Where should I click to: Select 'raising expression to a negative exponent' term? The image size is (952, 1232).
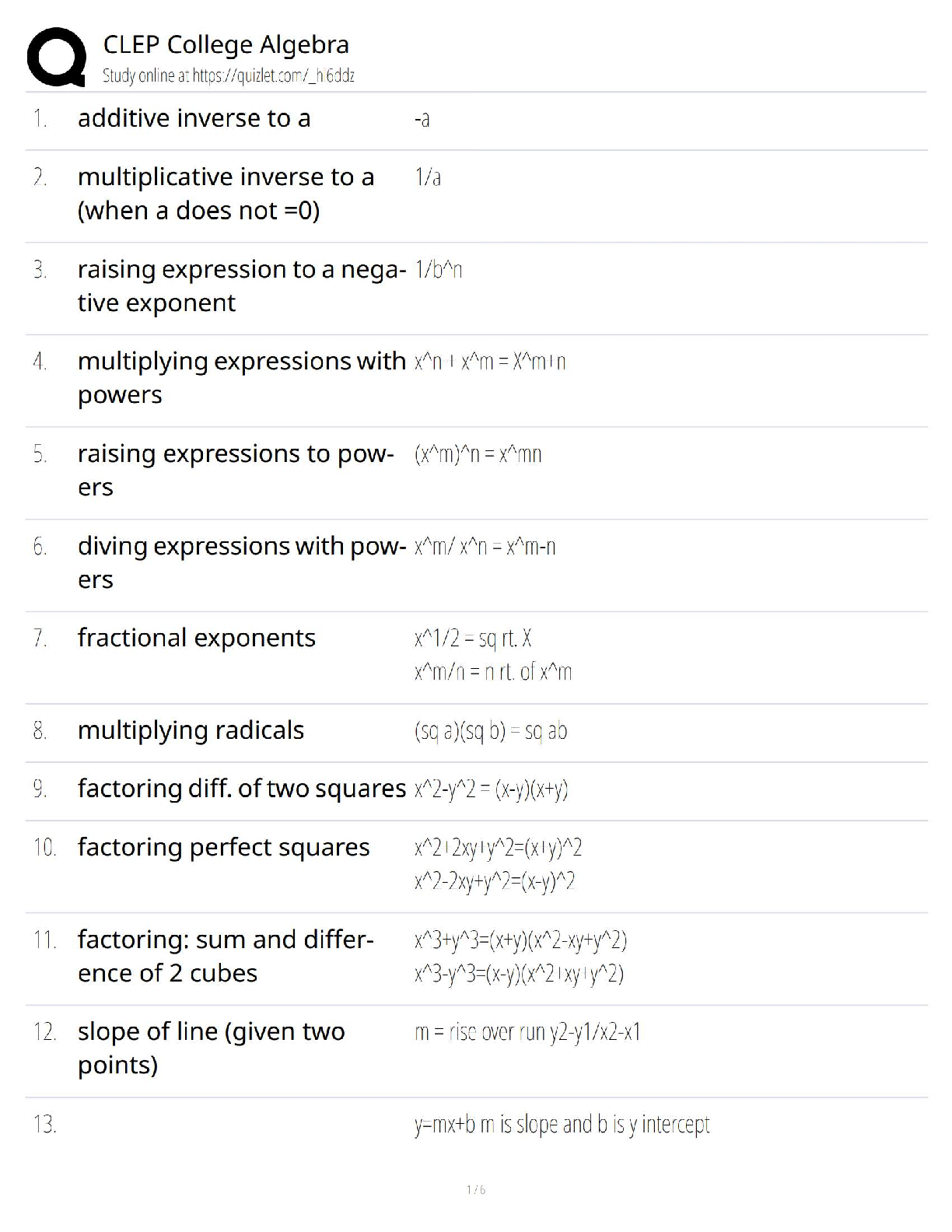click(x=241, y=285)
